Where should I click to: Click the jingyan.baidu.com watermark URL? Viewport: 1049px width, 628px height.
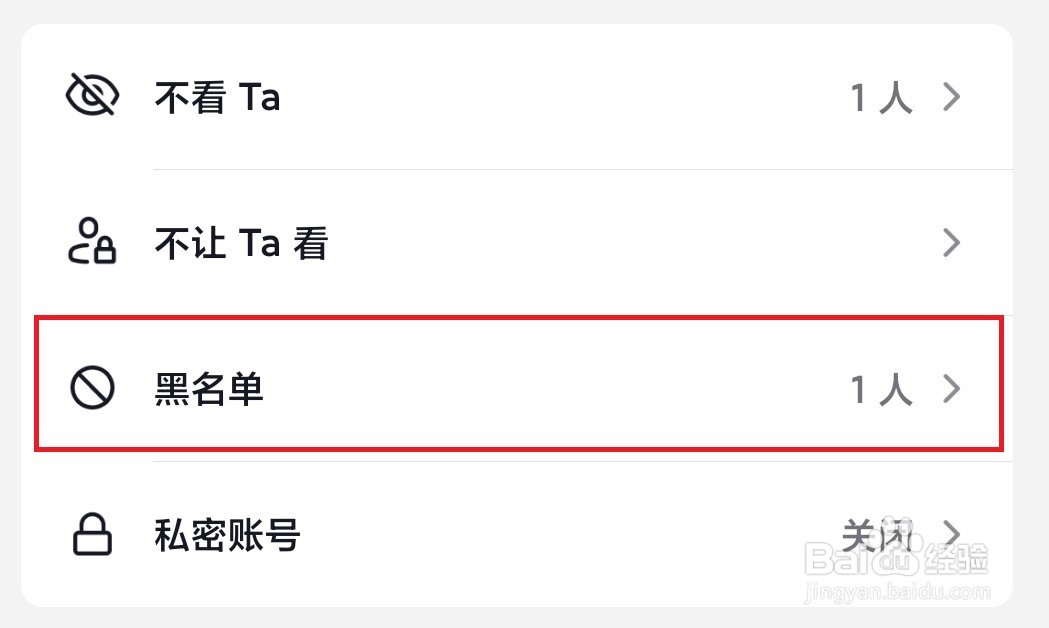point(895,592)
